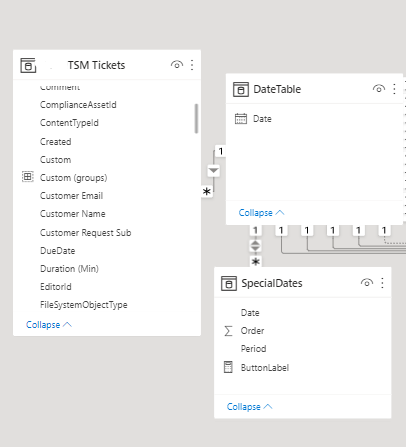Toggle visibility eye on SpecialDates table
The width and height of the screenshot is (406, 447).
click(367, 283)
